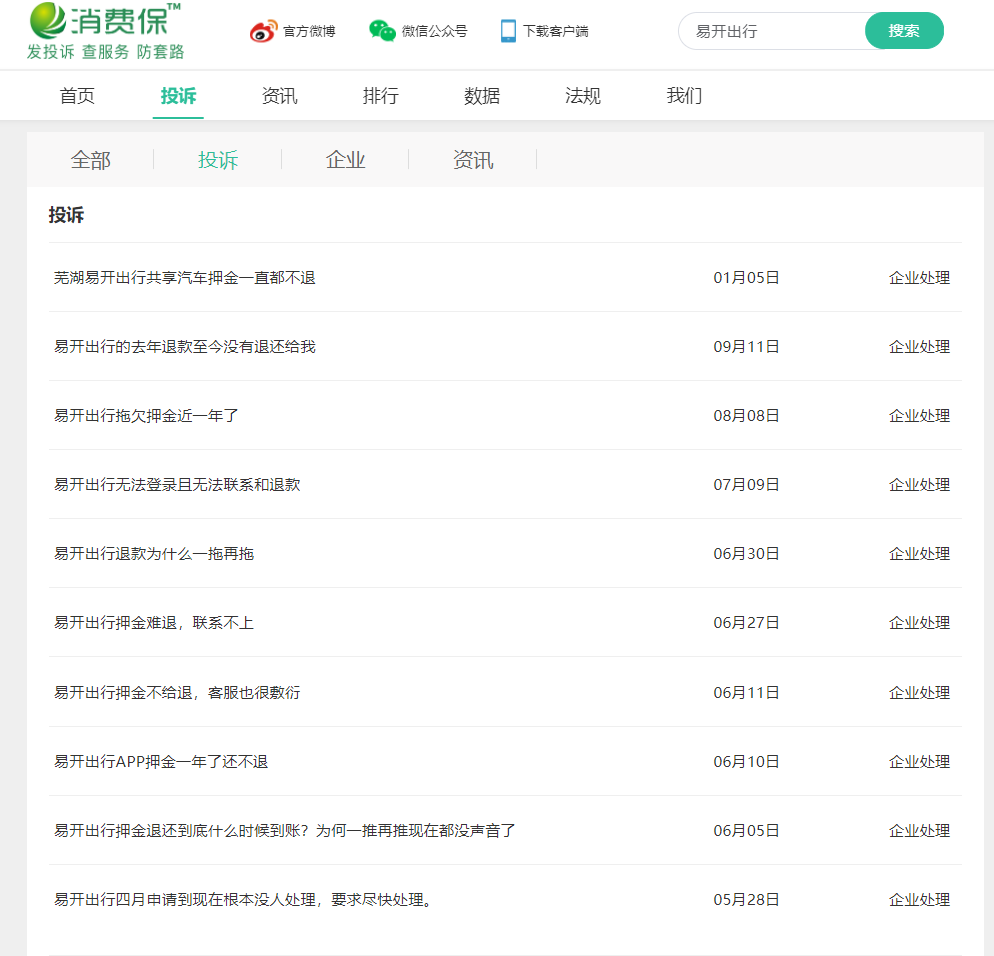
Task: Click the date 09月11日
Action: (746, 347)
